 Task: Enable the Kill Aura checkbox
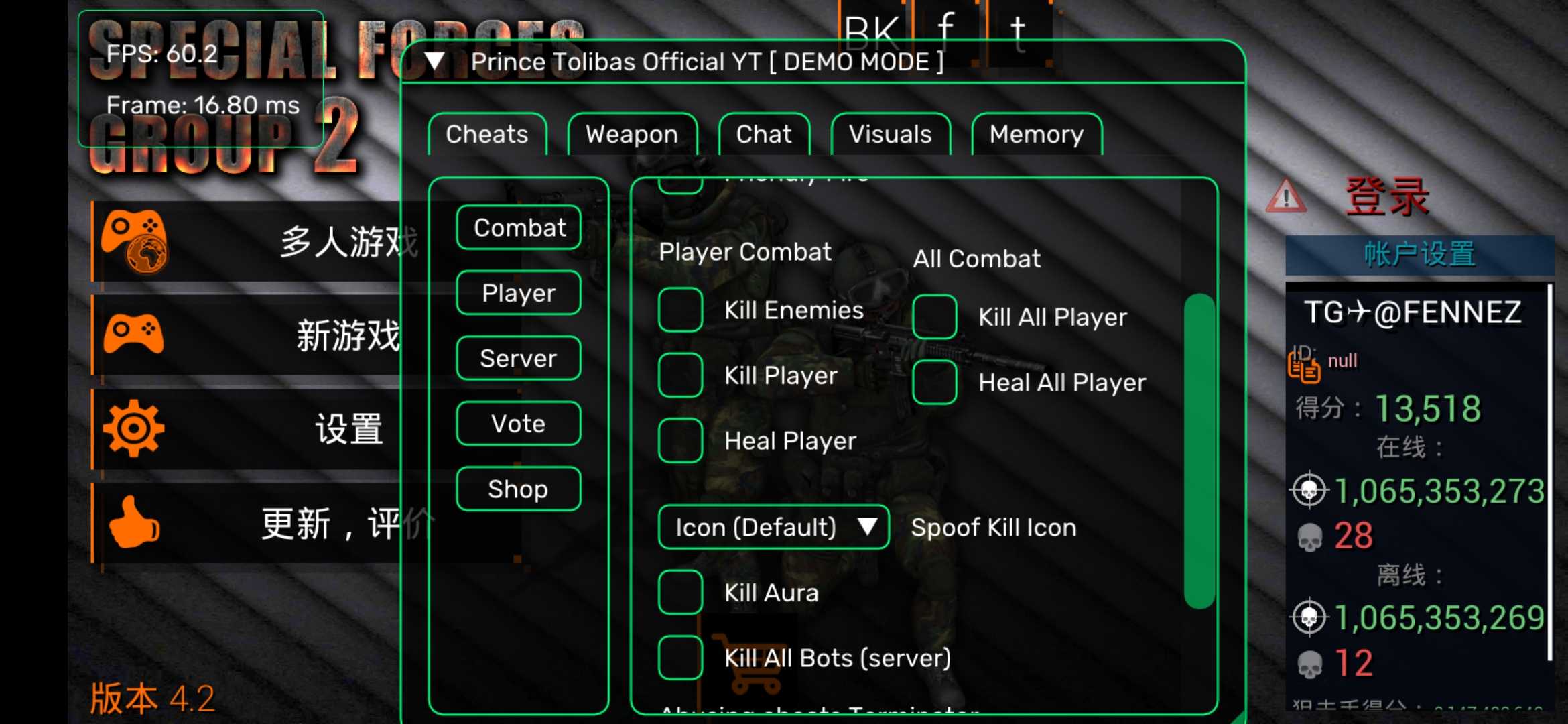(x=680, y=593)
